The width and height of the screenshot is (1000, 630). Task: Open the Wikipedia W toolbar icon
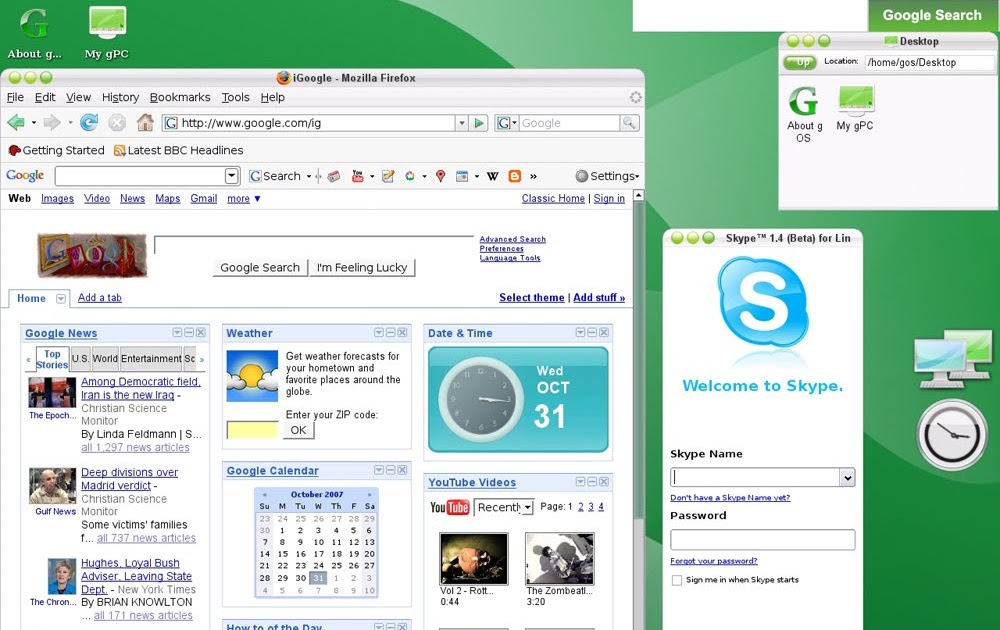point(492,176)
